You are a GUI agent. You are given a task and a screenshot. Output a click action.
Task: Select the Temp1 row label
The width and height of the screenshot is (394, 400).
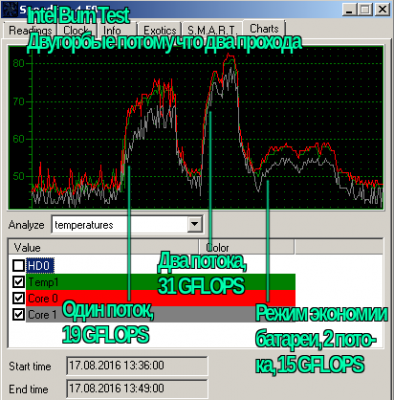click(43, 282)
